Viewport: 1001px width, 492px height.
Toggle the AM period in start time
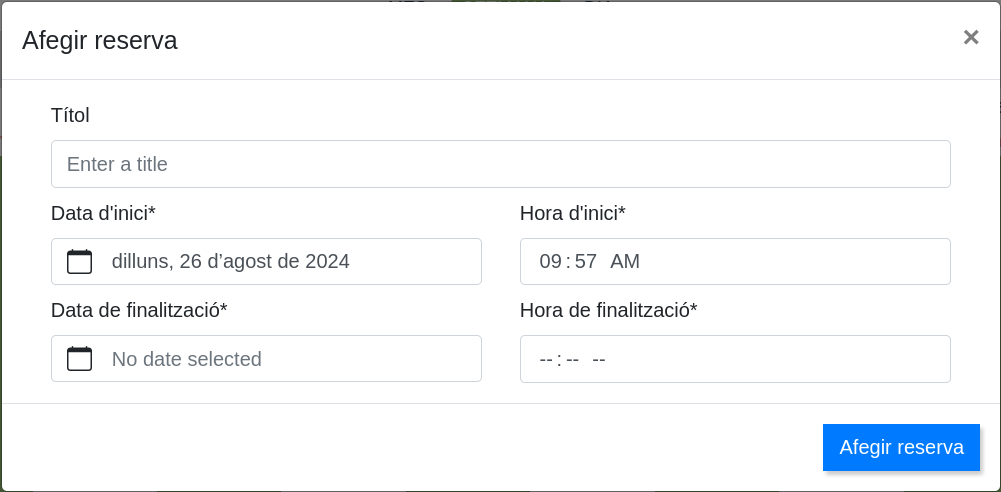click(x=625, y=262)
